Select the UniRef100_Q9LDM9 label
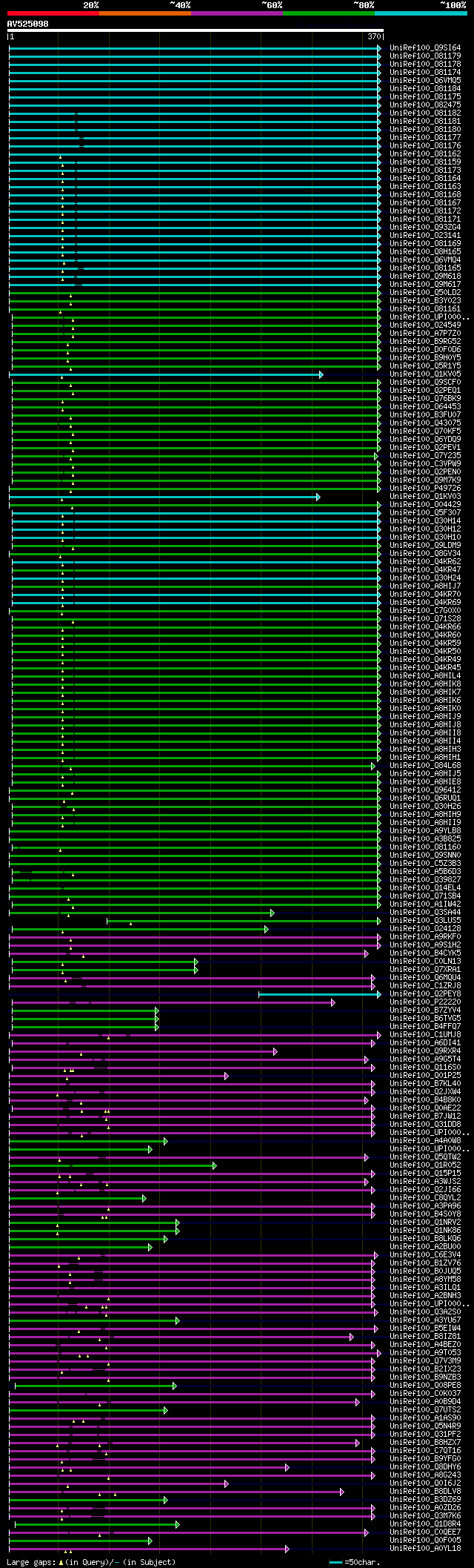Viewport: 474px width, 1568px height. click(425, 546)
